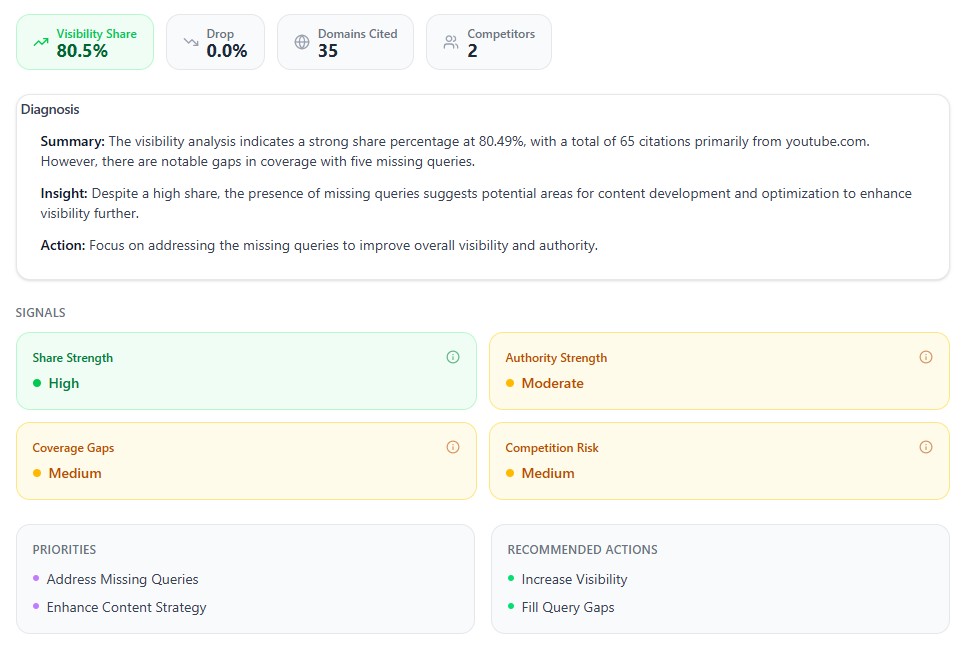Select the Drop 0.0% card

pos(215,42)
